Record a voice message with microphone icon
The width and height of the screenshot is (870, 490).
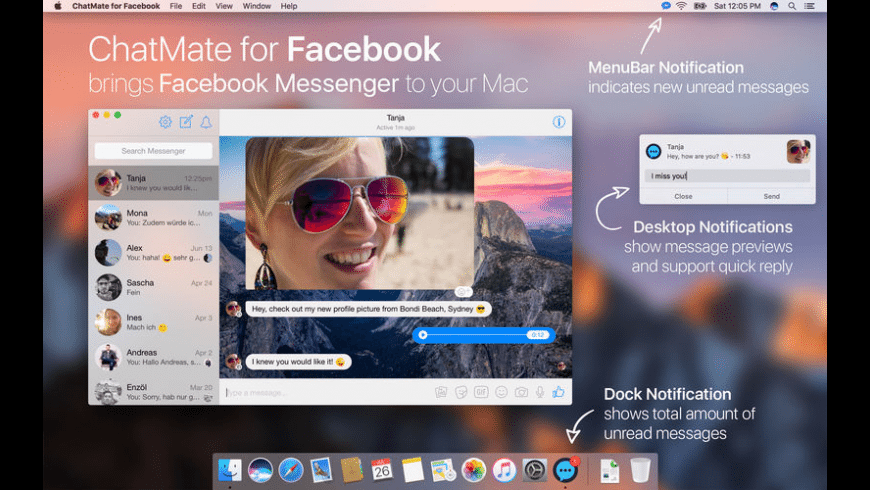[540, 392]
